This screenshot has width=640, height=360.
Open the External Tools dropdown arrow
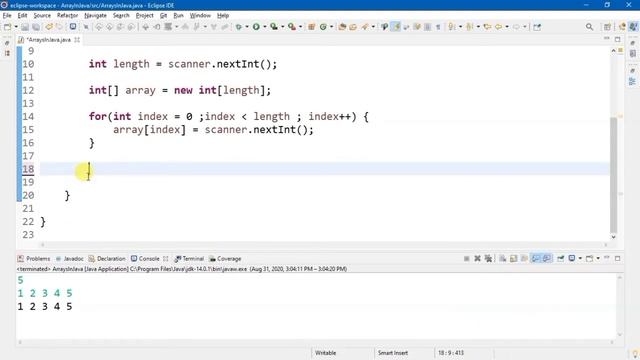pyautogui.click(x=300, y=27)
